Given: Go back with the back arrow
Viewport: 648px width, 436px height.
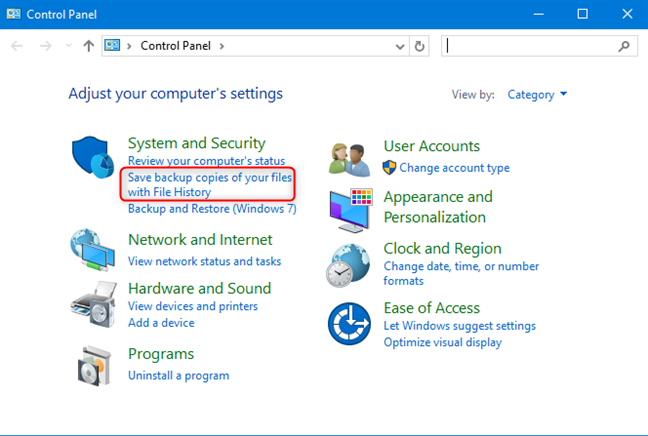Looking at the screenshot, I should [17, 45].
